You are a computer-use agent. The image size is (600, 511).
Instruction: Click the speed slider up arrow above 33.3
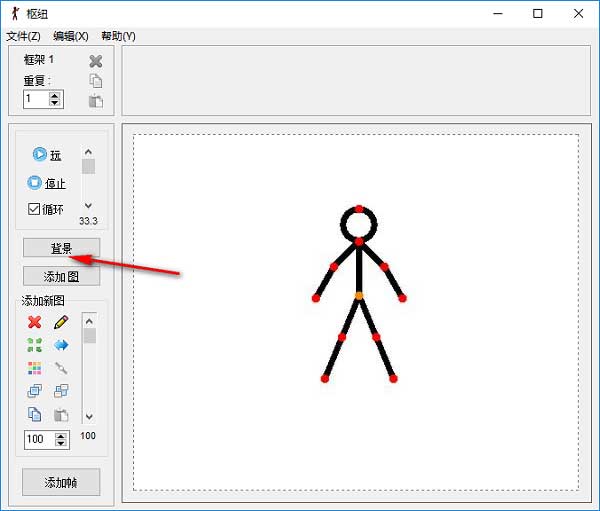click(x=88, y=152)
